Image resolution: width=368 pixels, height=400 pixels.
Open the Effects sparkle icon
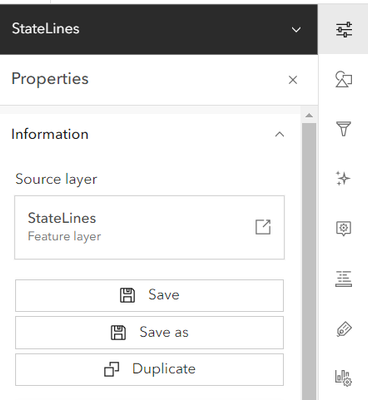343,178
